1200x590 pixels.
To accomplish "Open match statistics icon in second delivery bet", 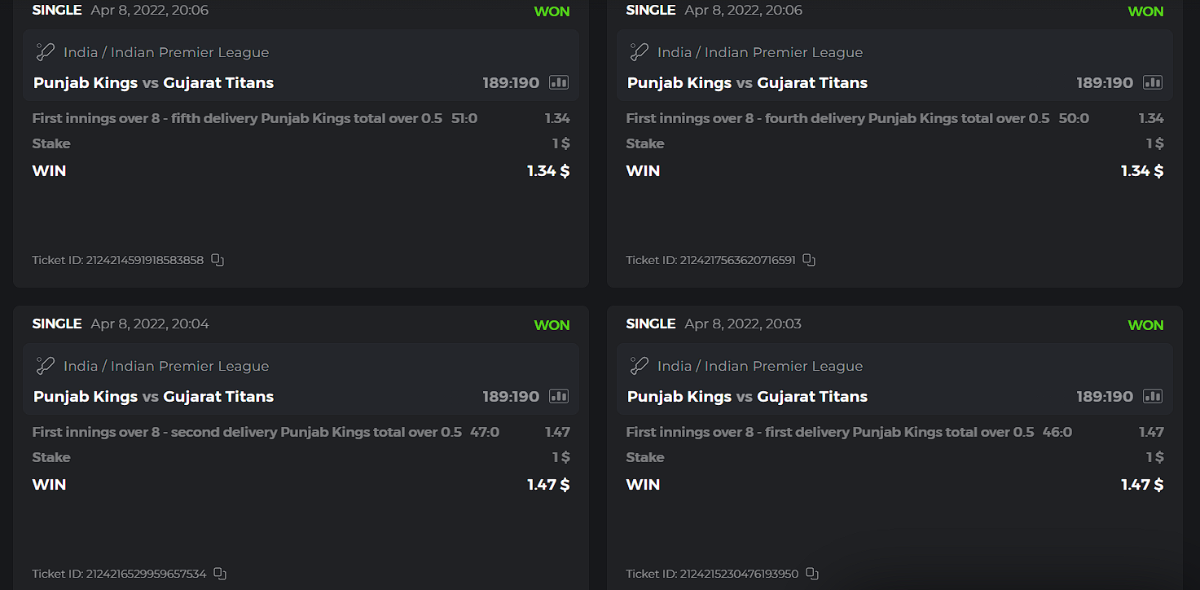I will click(x=559, y=397).
